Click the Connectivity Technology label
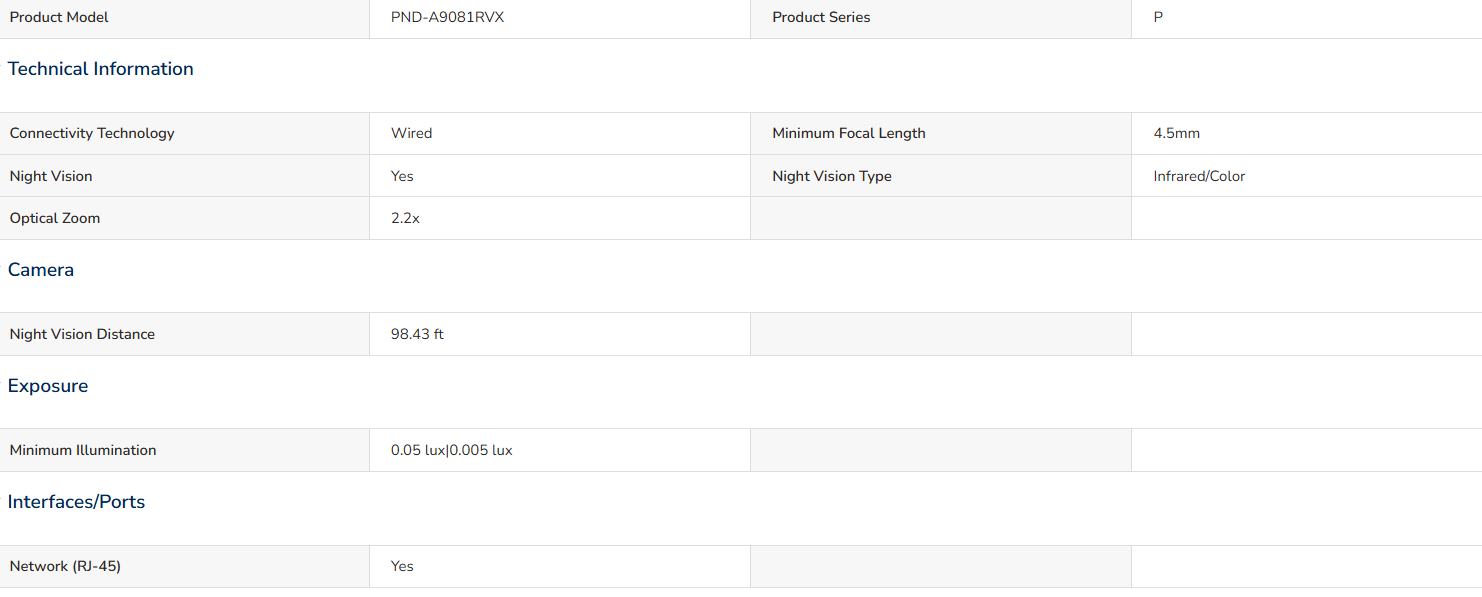 [x=92, y=133]
